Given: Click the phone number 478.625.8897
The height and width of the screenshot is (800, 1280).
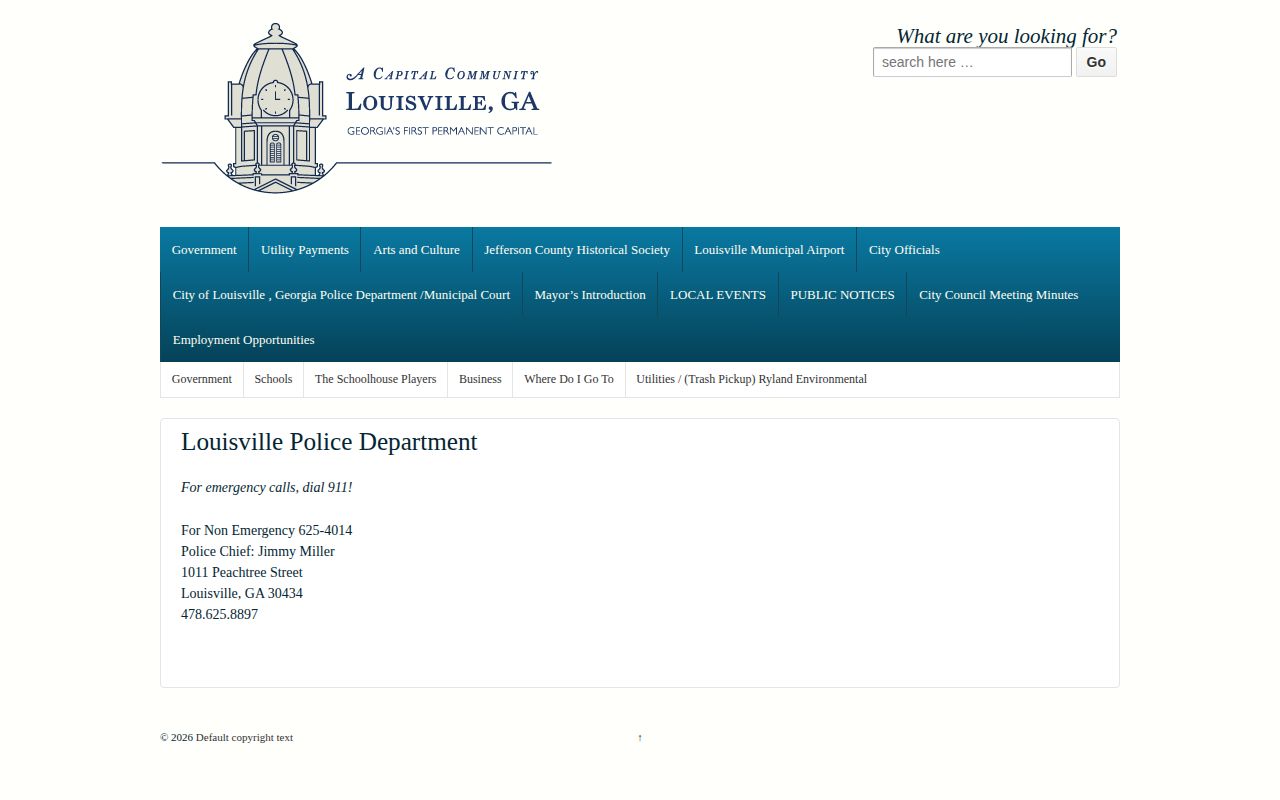Looking at the screenshot, I should pos(220,614).
